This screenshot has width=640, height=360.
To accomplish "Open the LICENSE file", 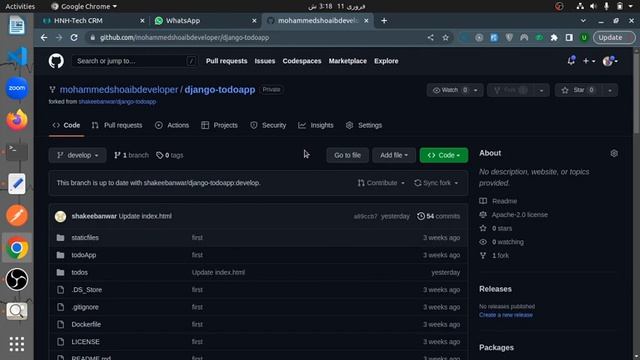I will [x=85, y=342].
